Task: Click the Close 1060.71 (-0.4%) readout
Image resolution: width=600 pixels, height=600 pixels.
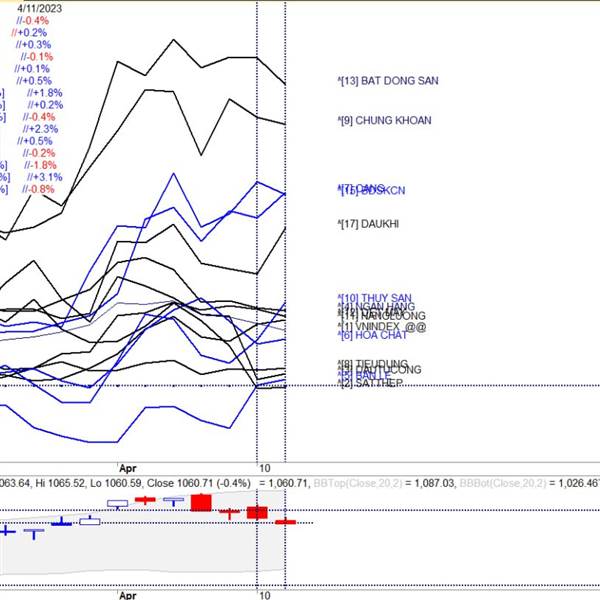Action: point(199,483)
